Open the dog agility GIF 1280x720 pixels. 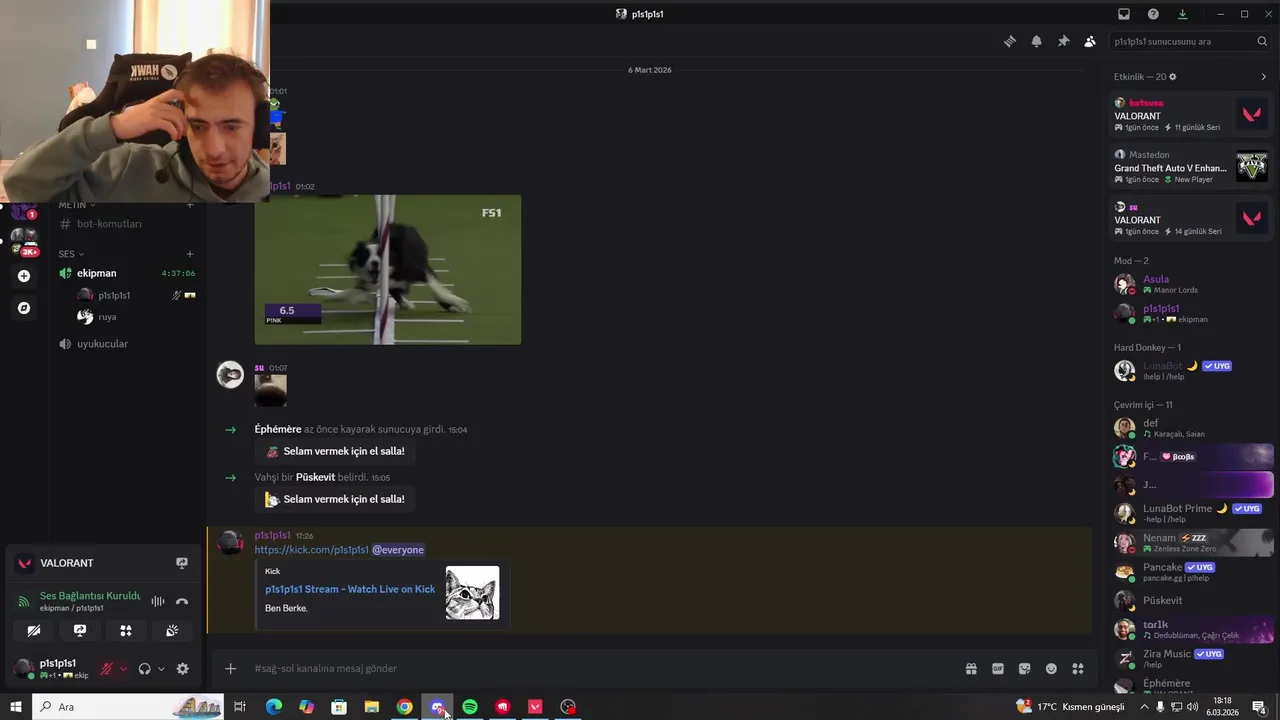388,270
